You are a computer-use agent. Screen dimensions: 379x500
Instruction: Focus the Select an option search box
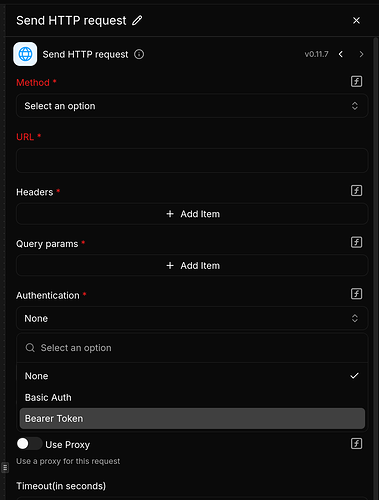192,348
